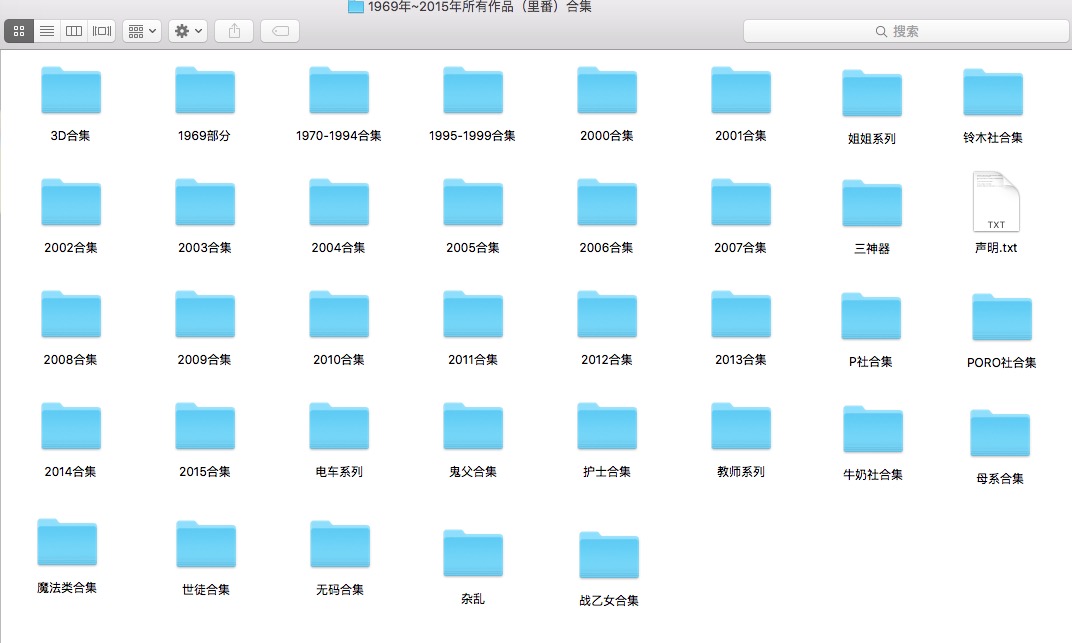Click the window title folder proxy icon

point(356,7)
